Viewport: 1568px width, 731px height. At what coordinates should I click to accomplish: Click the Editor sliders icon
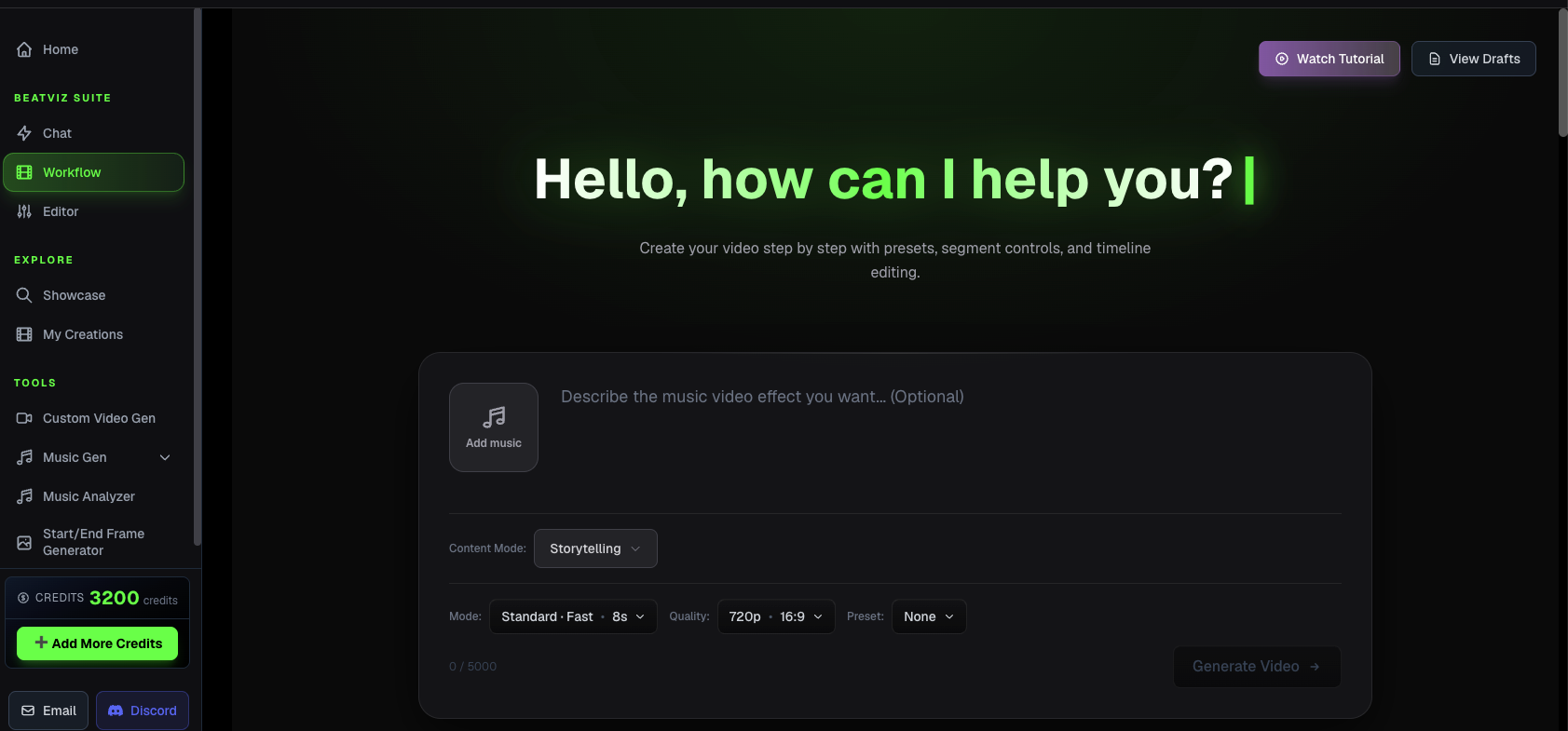click(24, 211)
